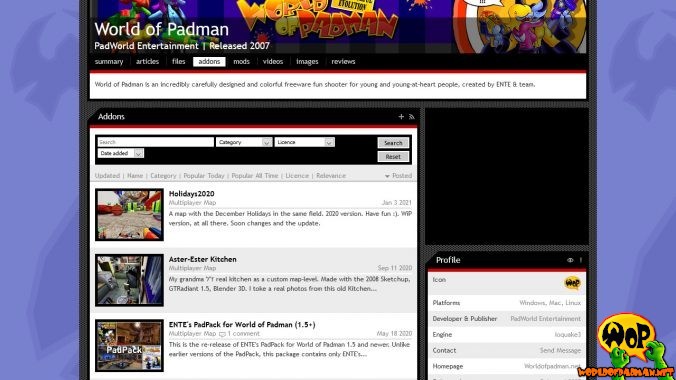
Task: Sort addons by Relevance
Action: click(x=331, y=176)
